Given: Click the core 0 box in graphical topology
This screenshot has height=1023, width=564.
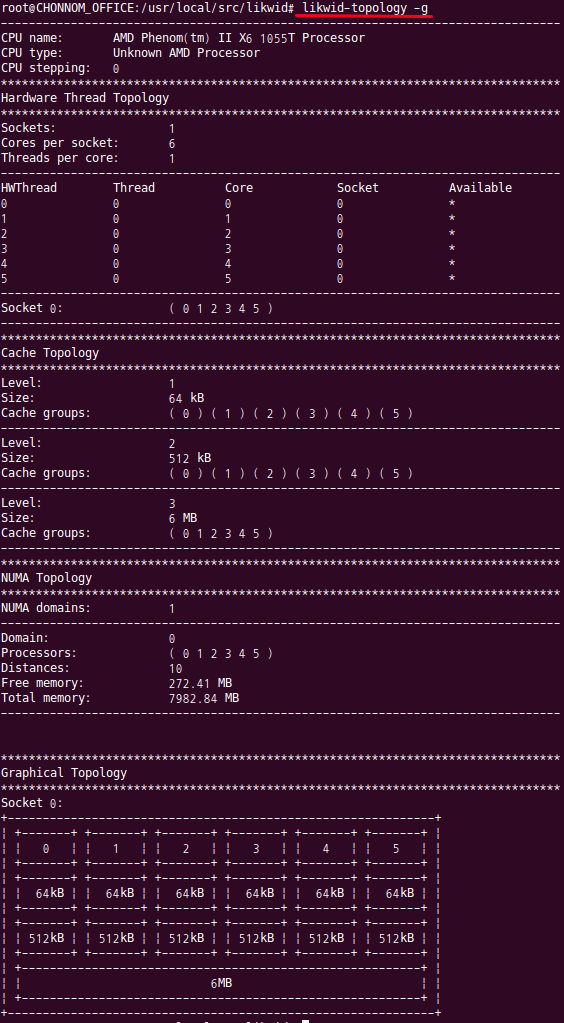Looking at the screenshot, I should click(46, 849).
